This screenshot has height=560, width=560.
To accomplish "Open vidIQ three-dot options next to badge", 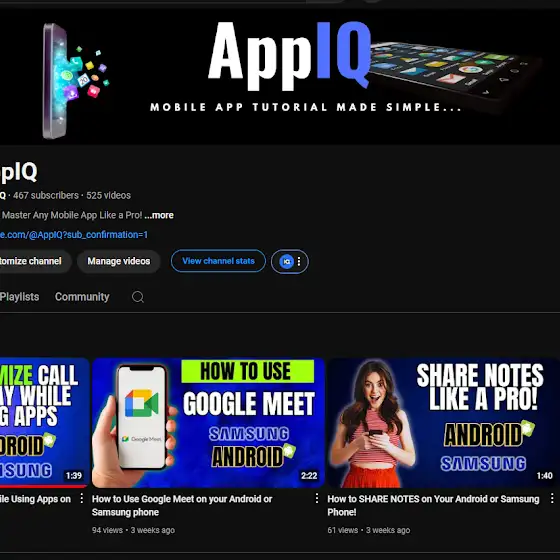I will click(299, 261).
